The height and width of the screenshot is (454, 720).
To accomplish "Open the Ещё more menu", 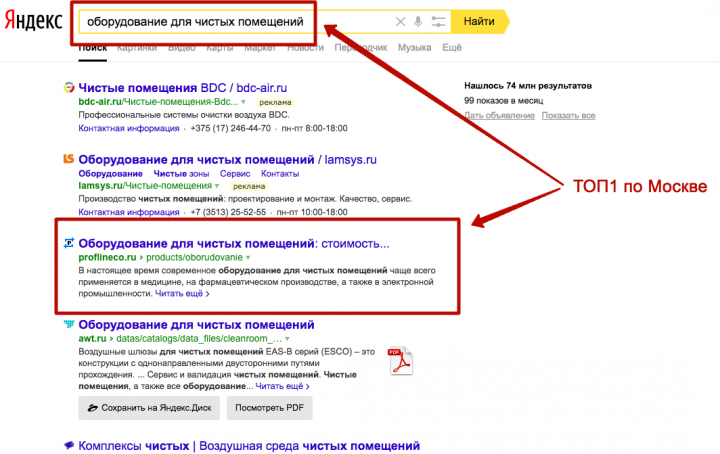I will point(452,47).
